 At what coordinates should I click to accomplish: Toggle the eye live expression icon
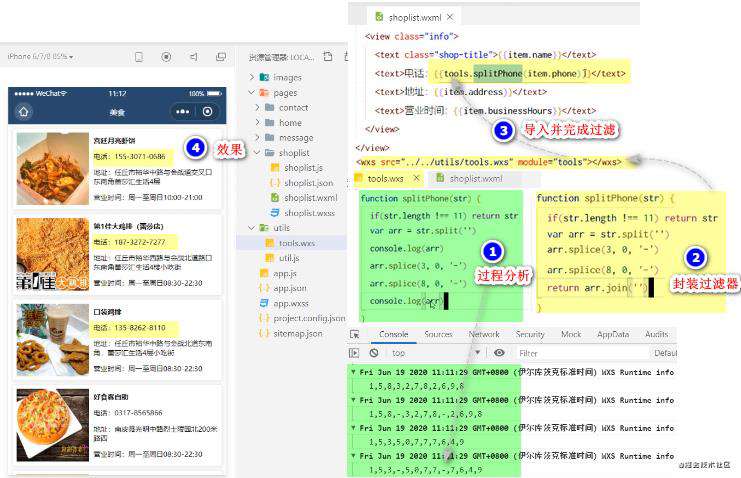coord(499,353)
